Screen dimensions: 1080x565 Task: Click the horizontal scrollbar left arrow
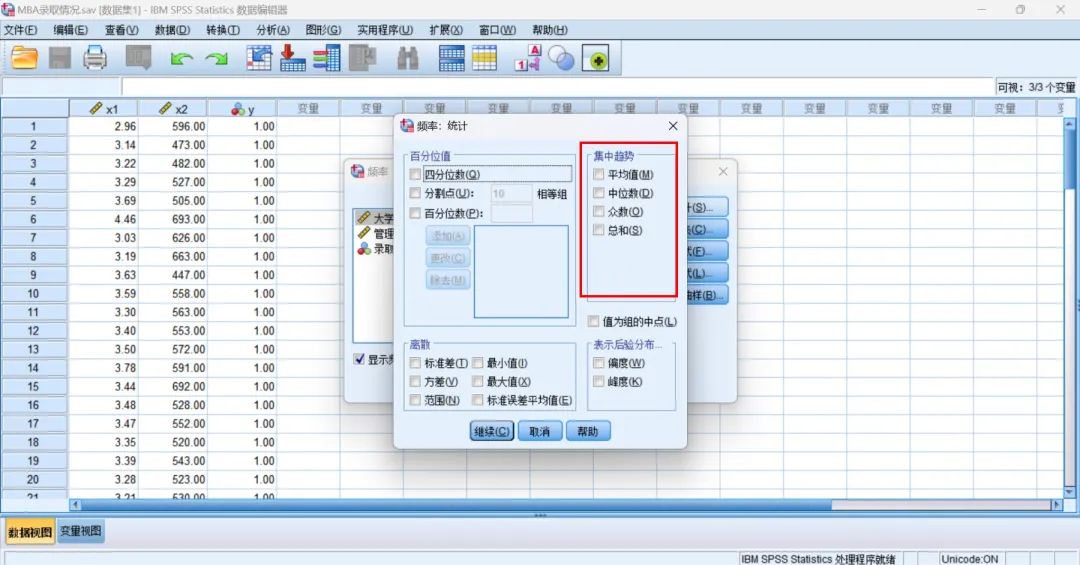coord(75,505)
